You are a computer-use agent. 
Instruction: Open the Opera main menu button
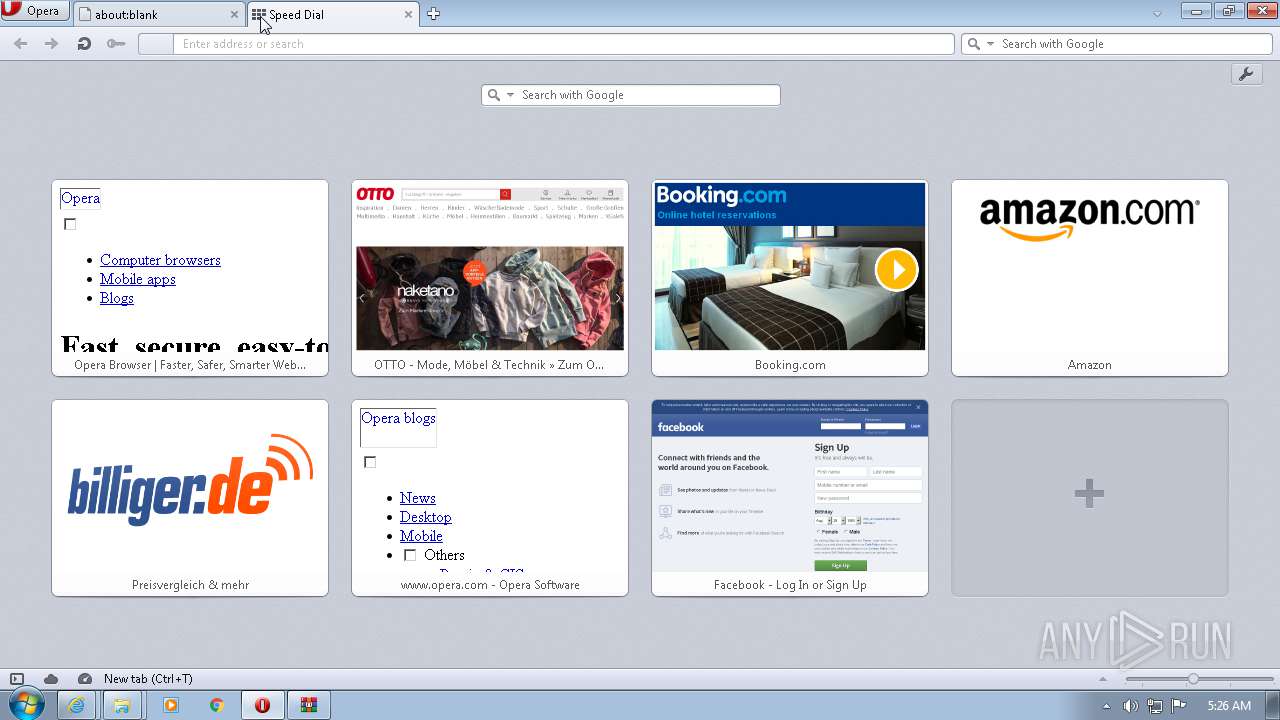point(35,11)
